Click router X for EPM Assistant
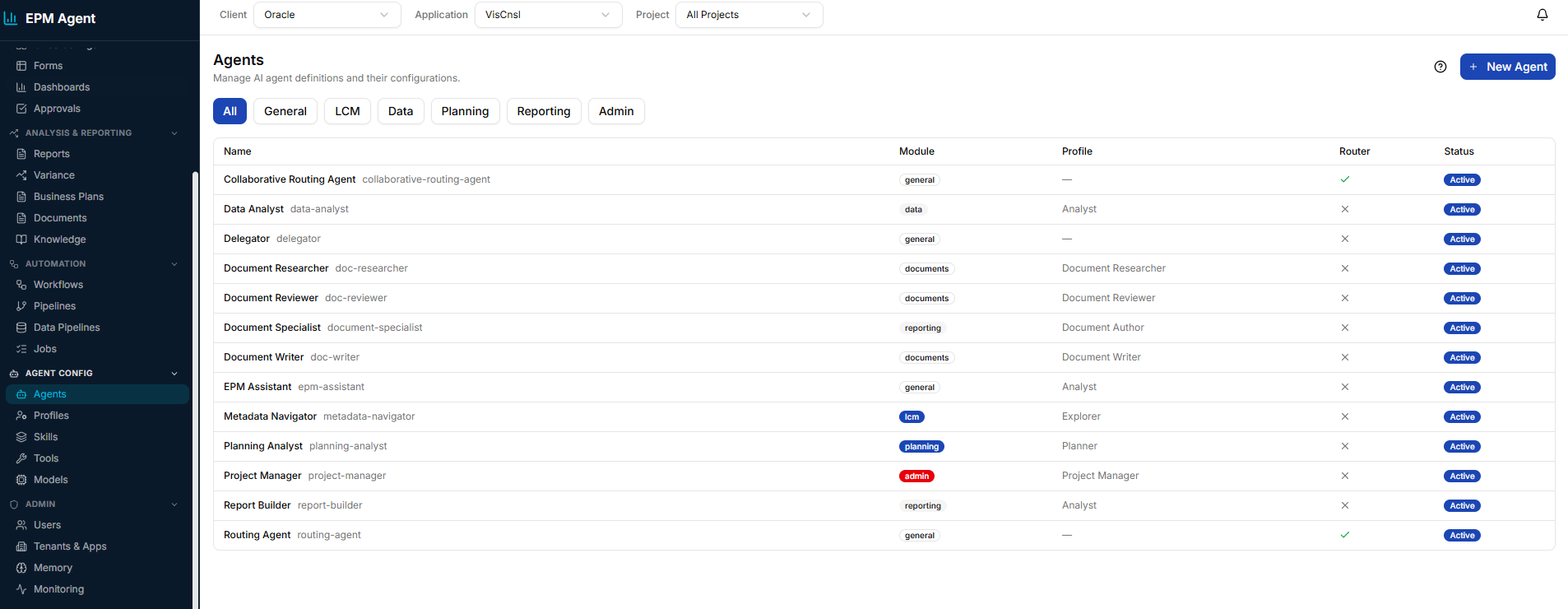Screen dimensions: 1568x609 pyautogui.click(x=1345, y=387)
